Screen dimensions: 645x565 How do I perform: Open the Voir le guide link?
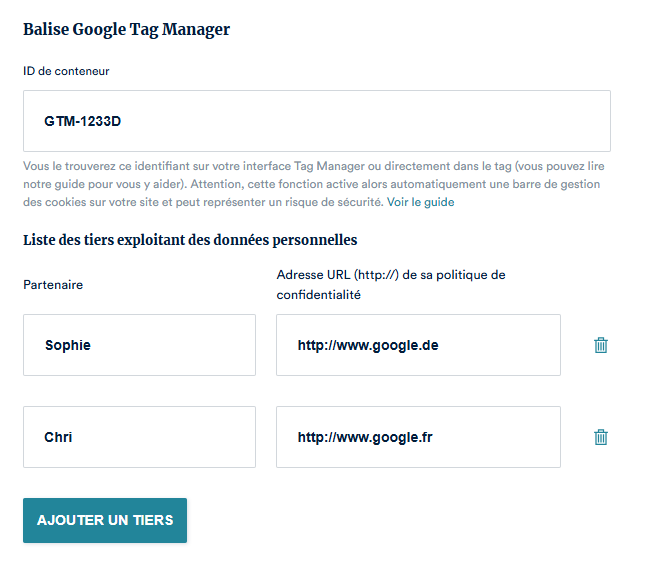(x=420, y=202)
